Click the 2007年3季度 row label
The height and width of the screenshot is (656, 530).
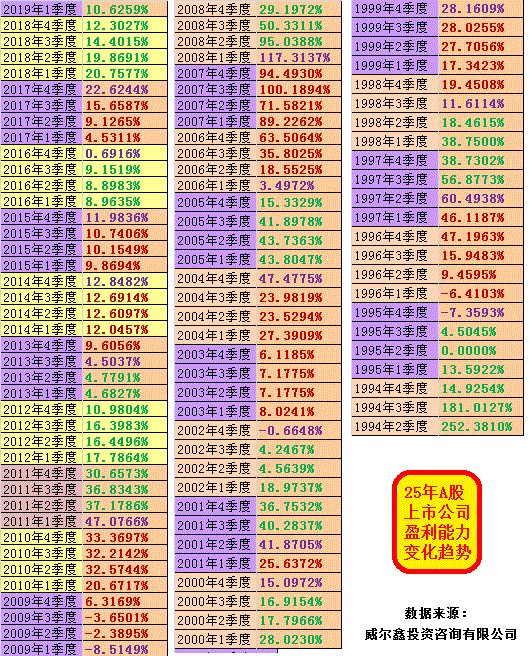tap(215, 89)
